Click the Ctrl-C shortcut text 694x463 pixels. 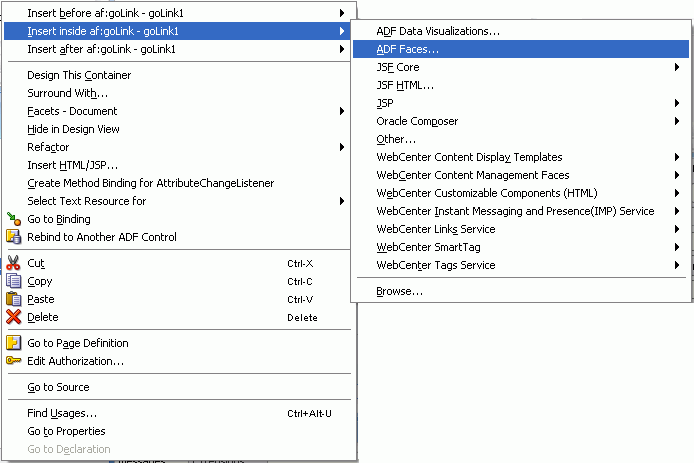(300, 282)
